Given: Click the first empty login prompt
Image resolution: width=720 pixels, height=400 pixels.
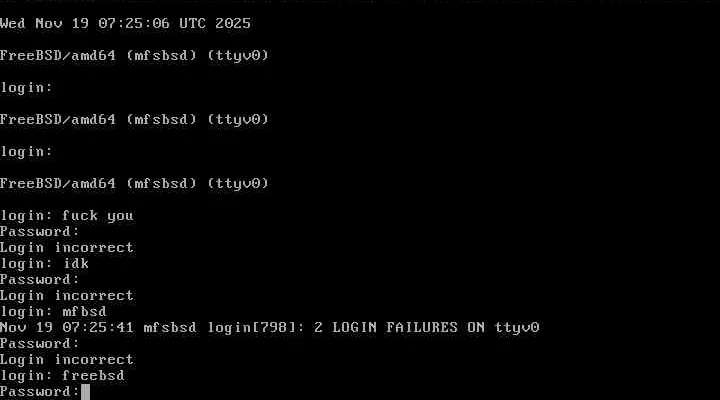Looking at the screenshot, I should point(26,87).
